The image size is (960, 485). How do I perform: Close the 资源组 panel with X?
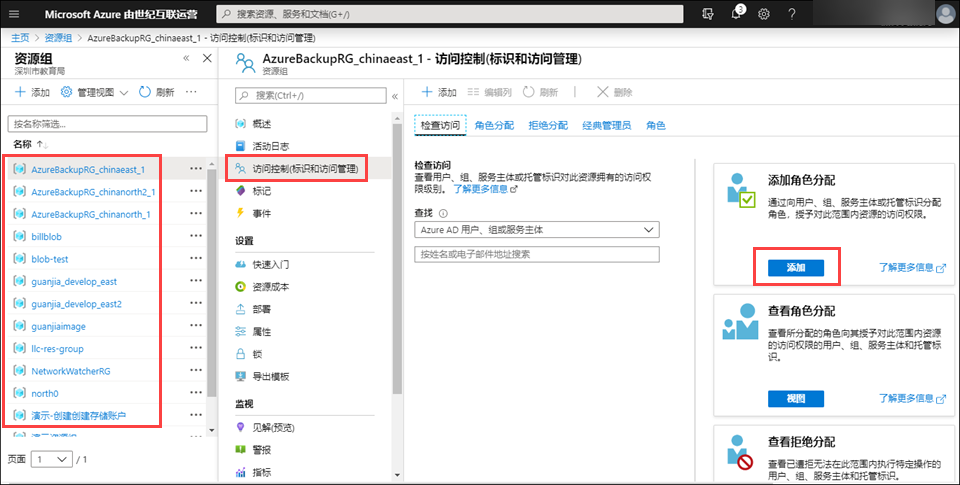[207, 59]
